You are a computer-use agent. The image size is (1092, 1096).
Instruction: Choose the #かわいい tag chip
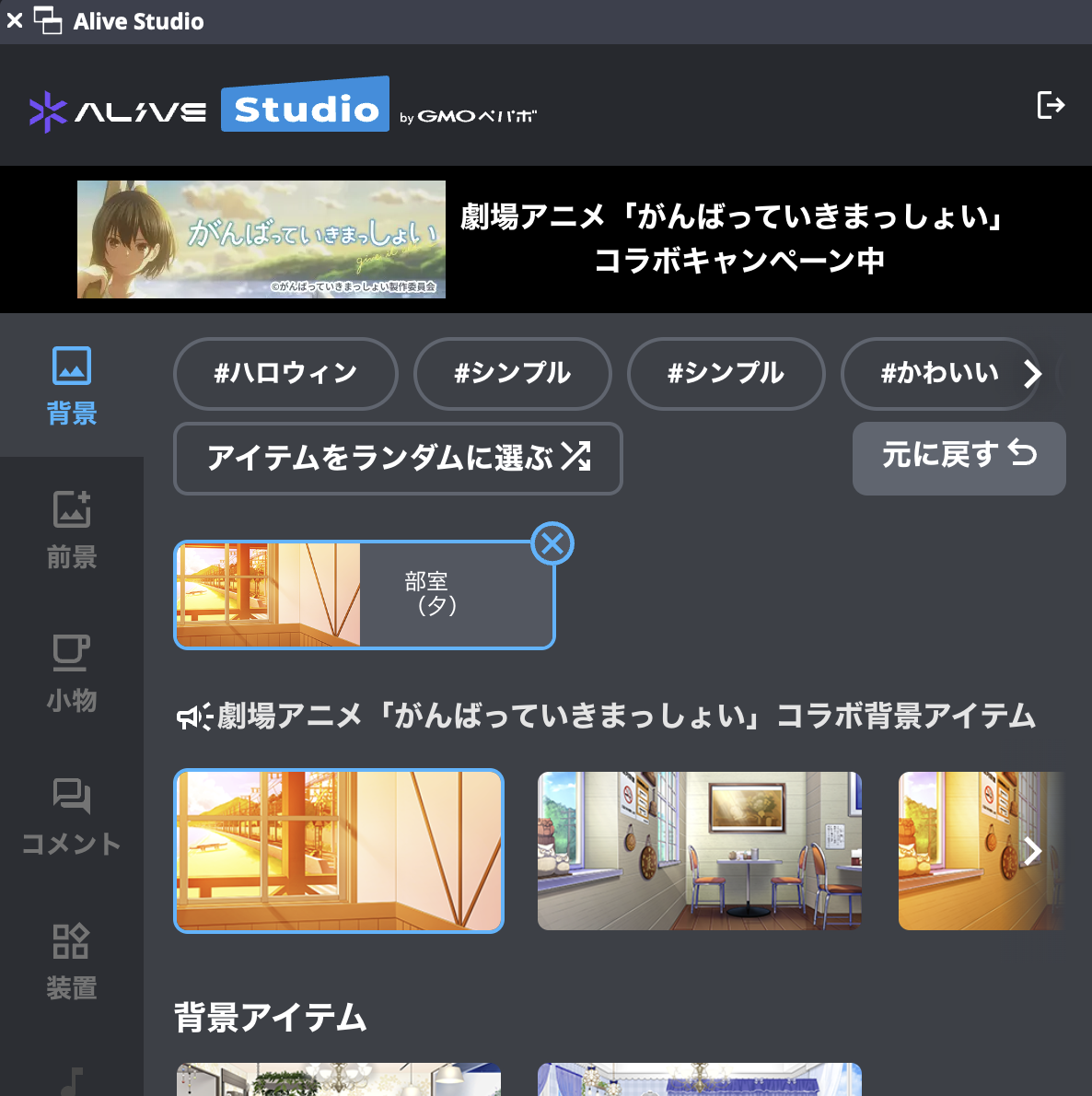[x=940, y=373]
